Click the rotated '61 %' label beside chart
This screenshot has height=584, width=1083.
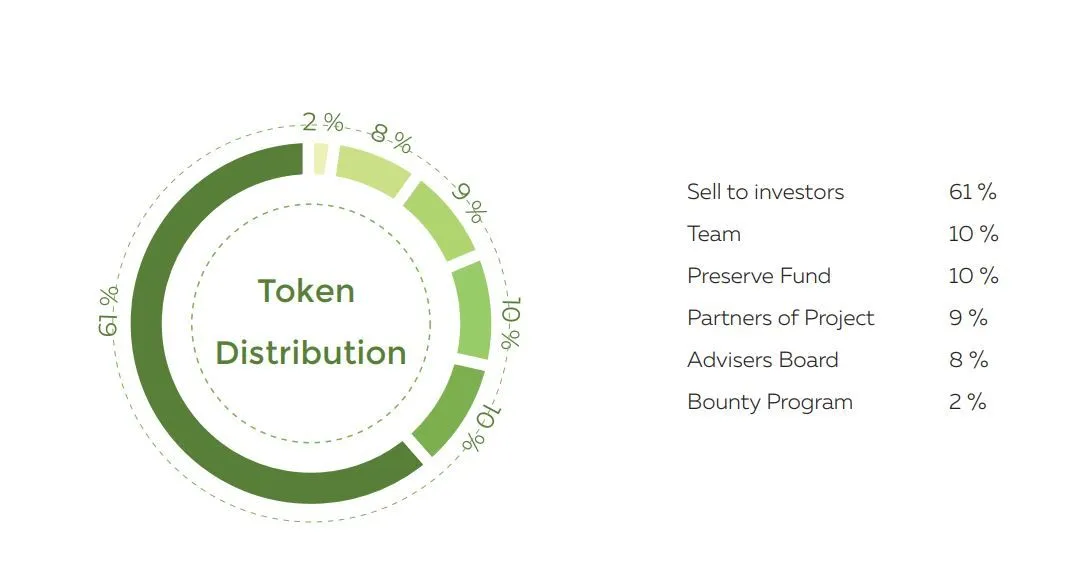(x=108, y=311)
